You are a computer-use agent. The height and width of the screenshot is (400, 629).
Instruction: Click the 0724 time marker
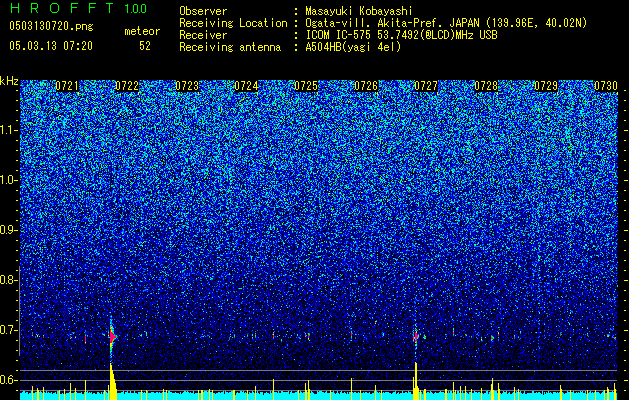pos(246,86)
